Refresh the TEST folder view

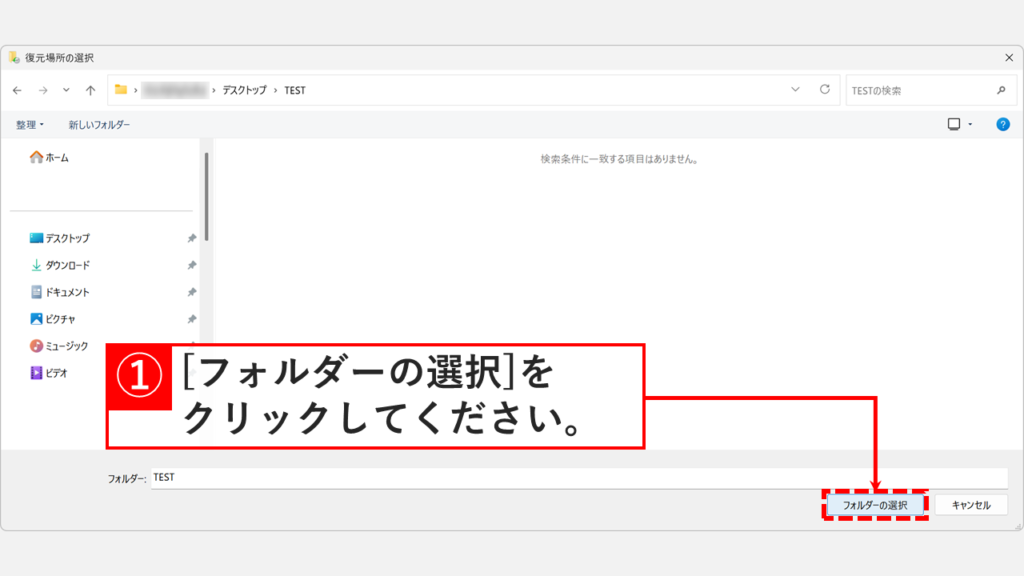[825, 89]
